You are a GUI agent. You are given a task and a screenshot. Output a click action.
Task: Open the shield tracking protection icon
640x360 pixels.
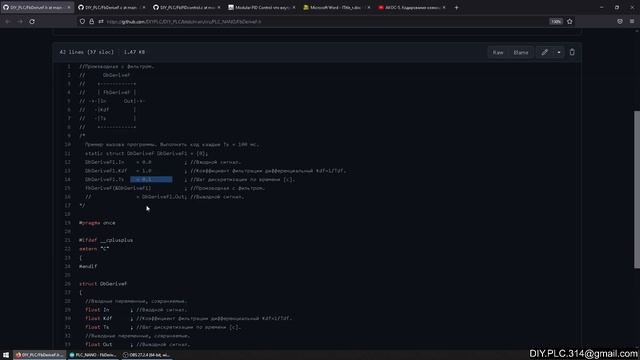coord(82,21)
